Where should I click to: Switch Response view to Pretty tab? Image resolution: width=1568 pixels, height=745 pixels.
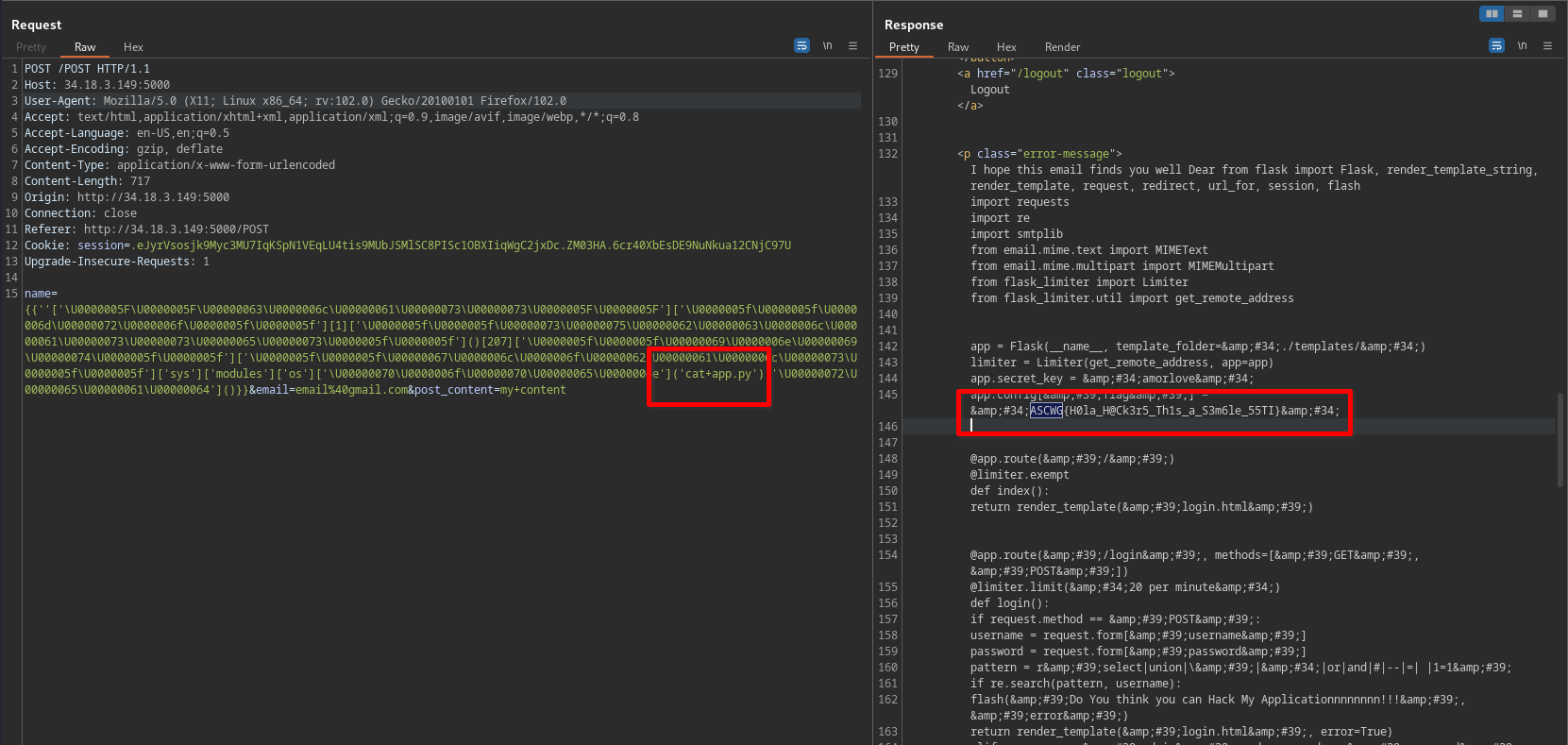(x=903, y=47)
